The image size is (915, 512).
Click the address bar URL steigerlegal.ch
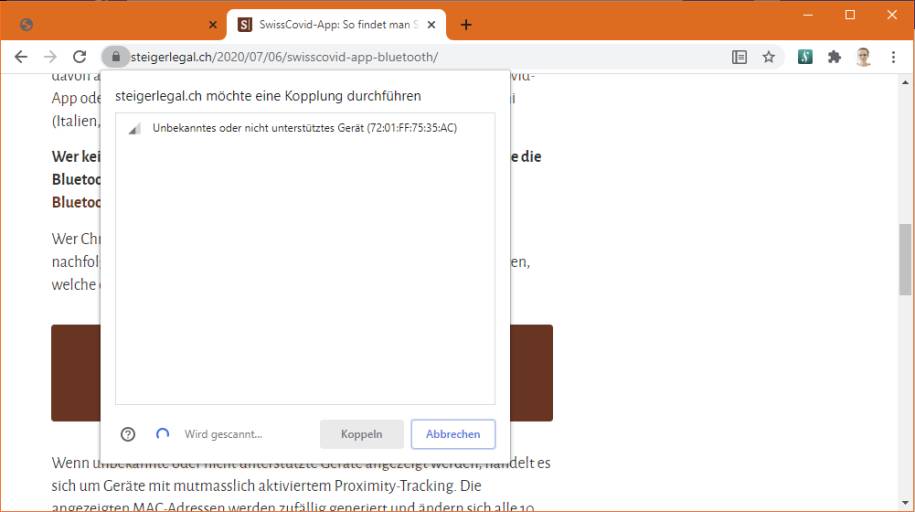coord(284,57)
